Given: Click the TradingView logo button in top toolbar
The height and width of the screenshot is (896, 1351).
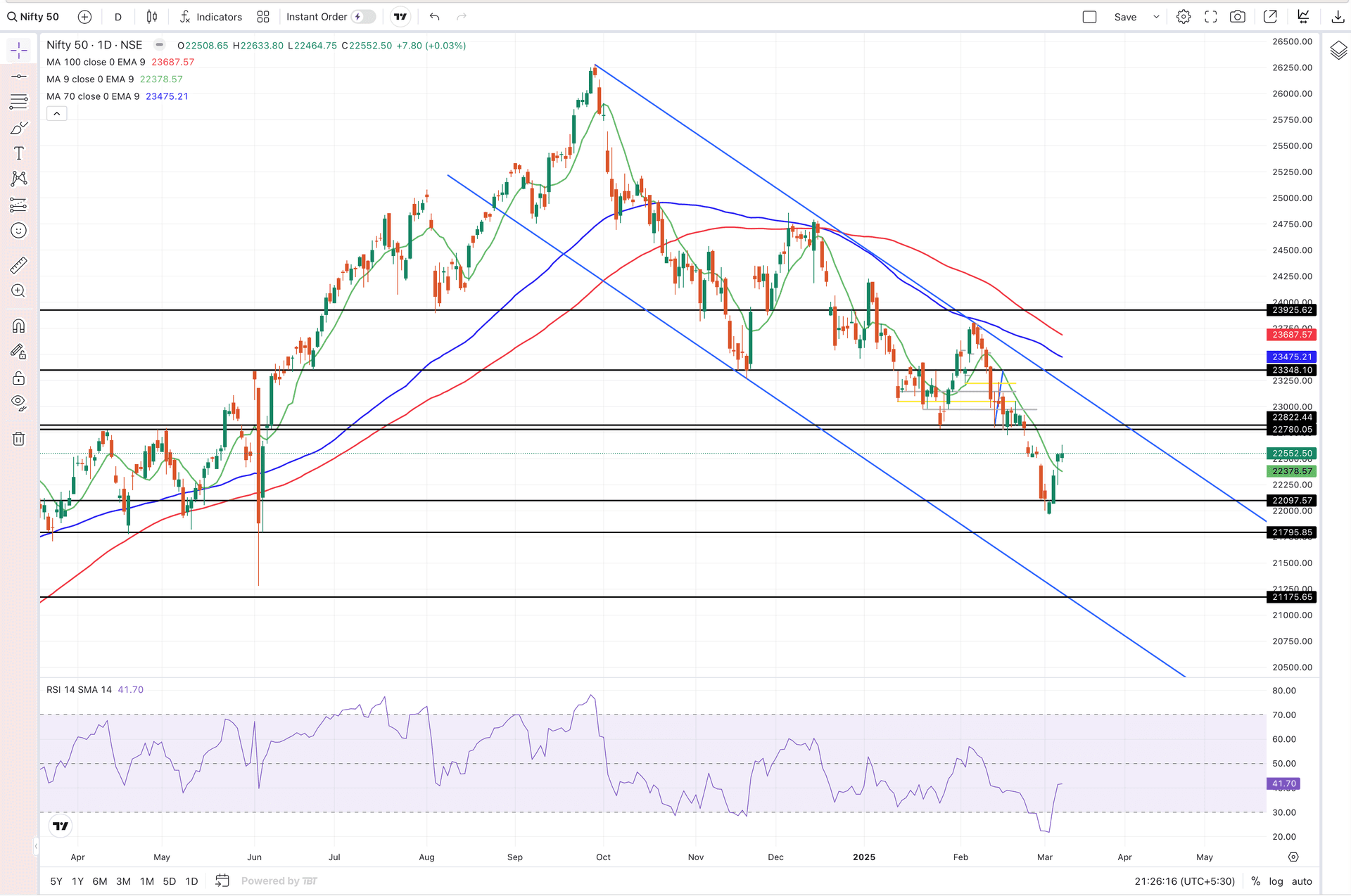Looking at the screenshot, I should pos(400,17).
